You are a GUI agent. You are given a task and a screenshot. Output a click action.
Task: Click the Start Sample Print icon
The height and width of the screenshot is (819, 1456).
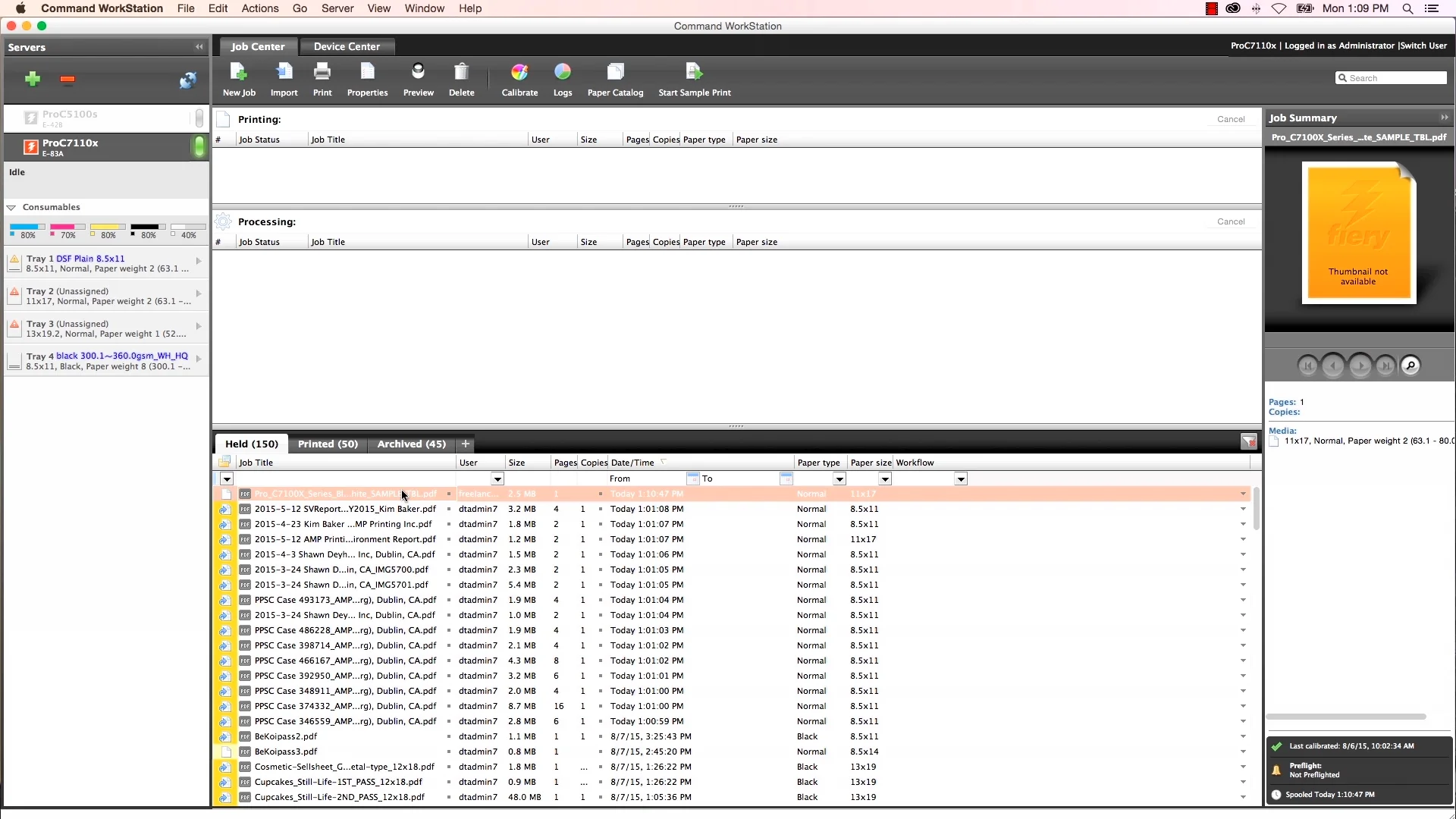694,73
